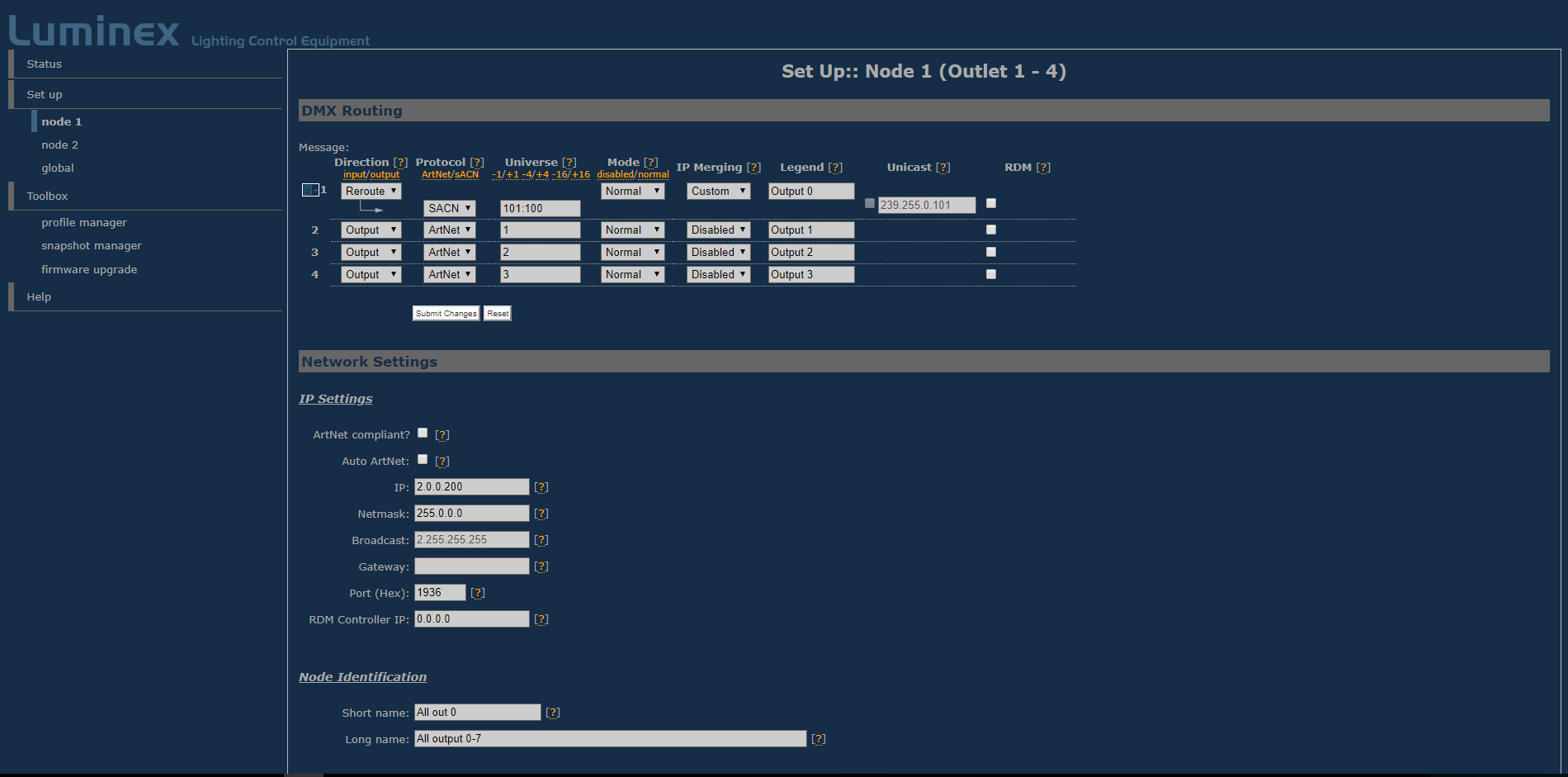Open the Reroute direction dropdown for outlet 1
1568x777 pixels.
click(x=371, y=191)
